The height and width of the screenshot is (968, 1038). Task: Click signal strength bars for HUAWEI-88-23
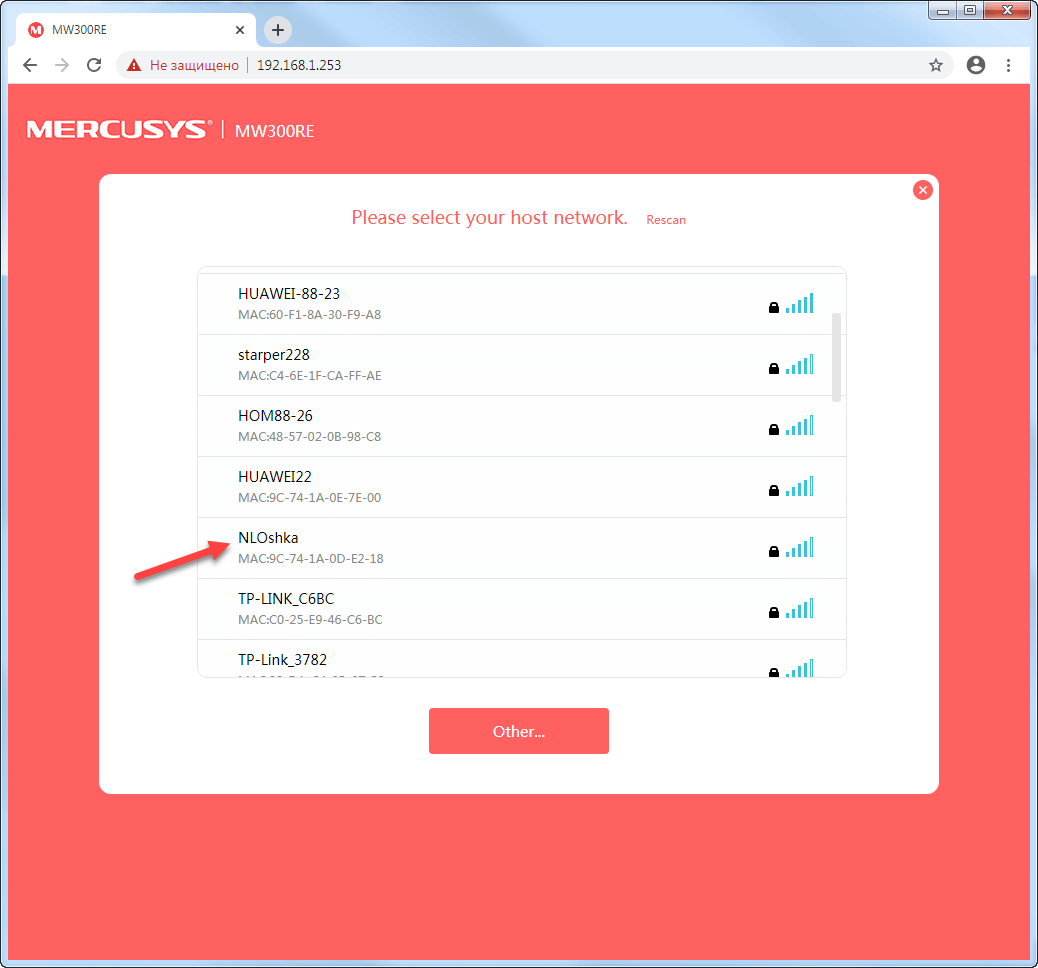pos(800,304)
